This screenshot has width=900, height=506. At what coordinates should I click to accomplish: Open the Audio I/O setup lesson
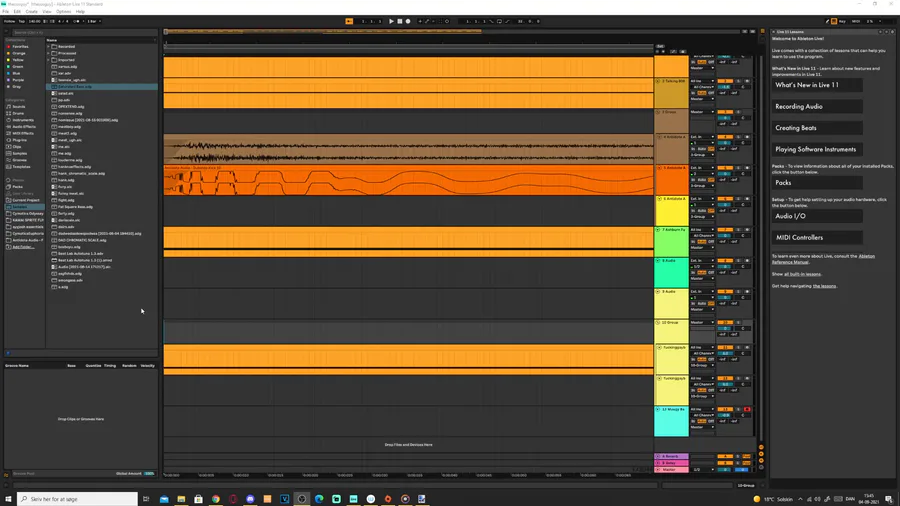816,216
